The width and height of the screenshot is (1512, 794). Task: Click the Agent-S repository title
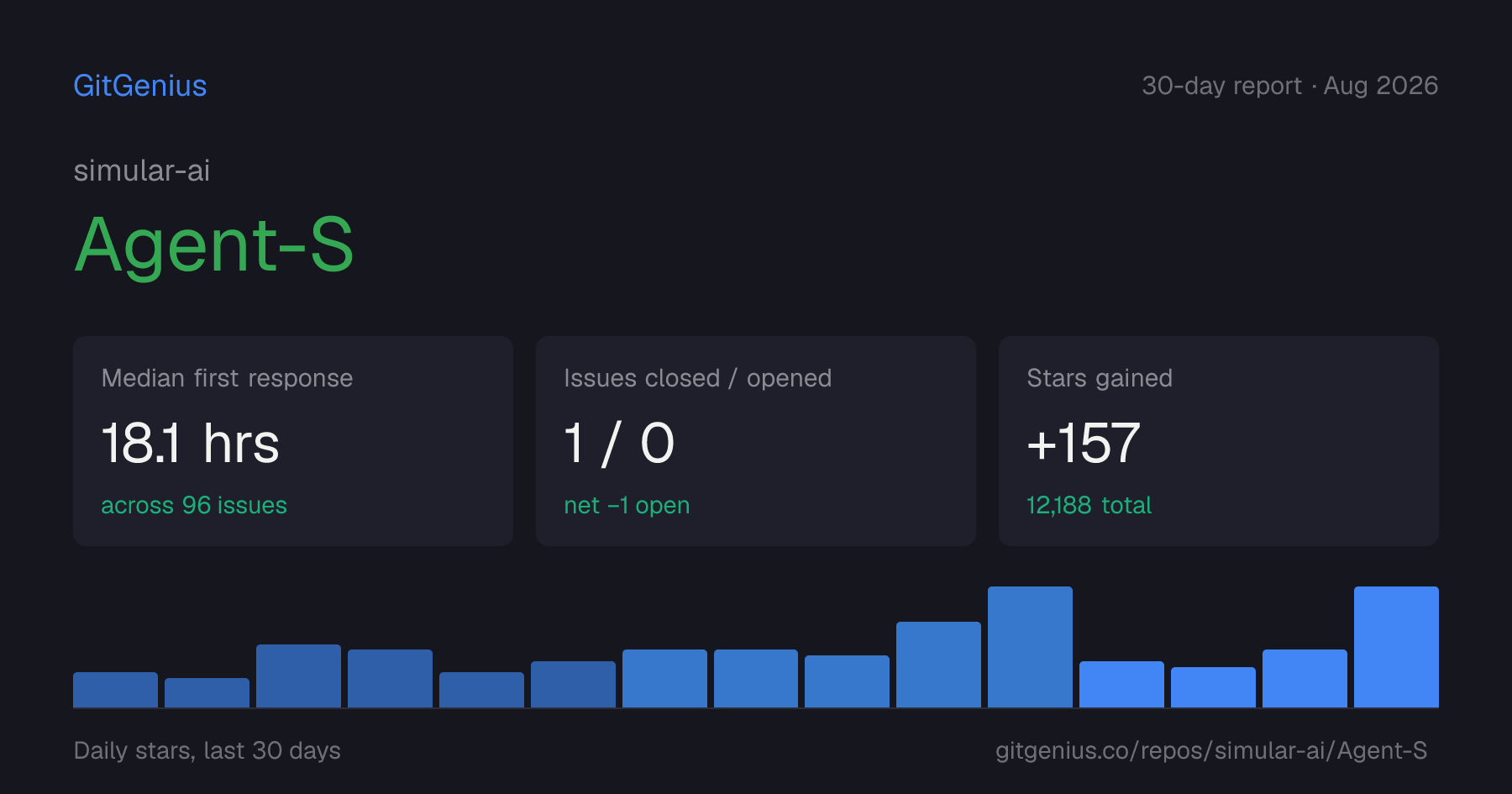tap(214, 245)
